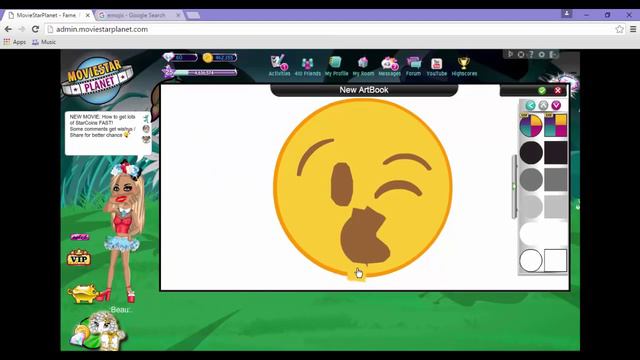Click the palette panel side scrollbar

coord(515,187)
